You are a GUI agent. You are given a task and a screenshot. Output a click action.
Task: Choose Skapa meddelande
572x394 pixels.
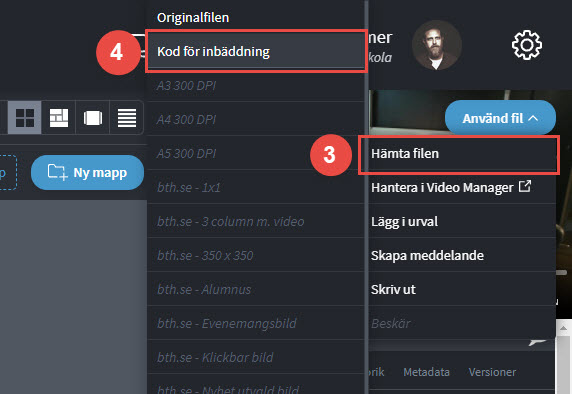point(462,255)
